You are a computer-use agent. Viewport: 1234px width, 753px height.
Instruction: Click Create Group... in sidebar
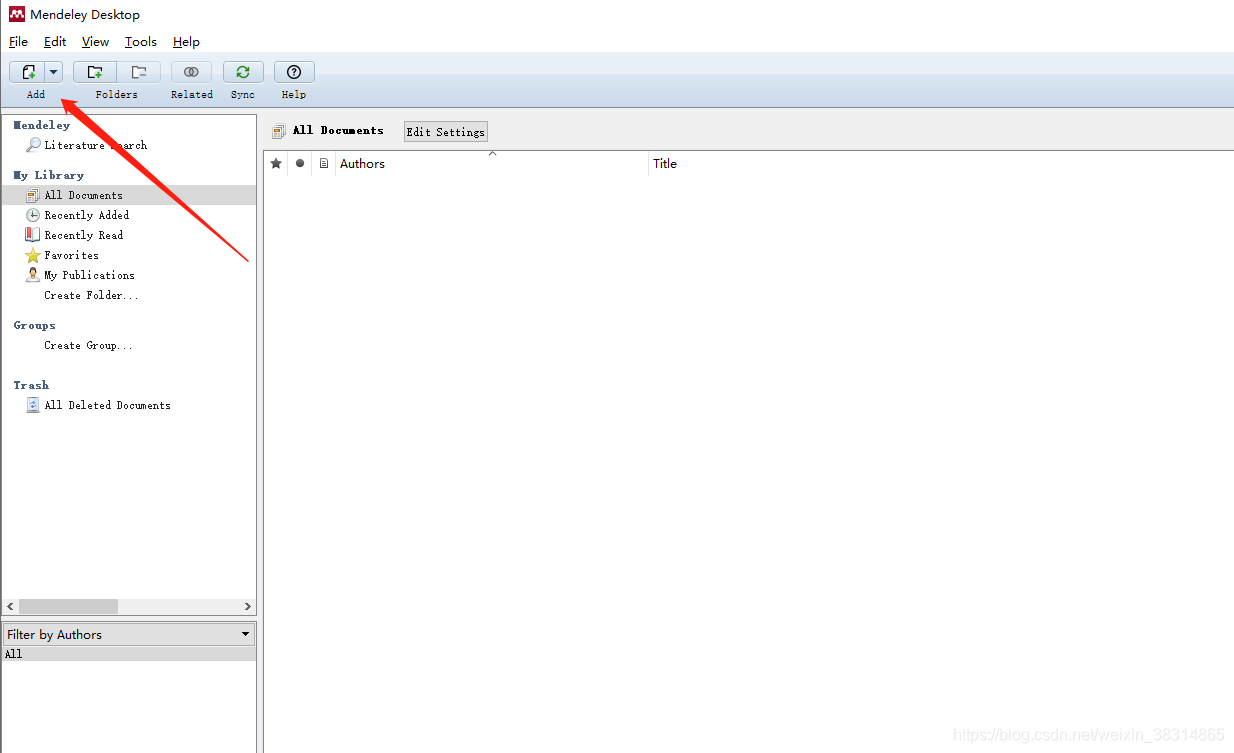88,345
